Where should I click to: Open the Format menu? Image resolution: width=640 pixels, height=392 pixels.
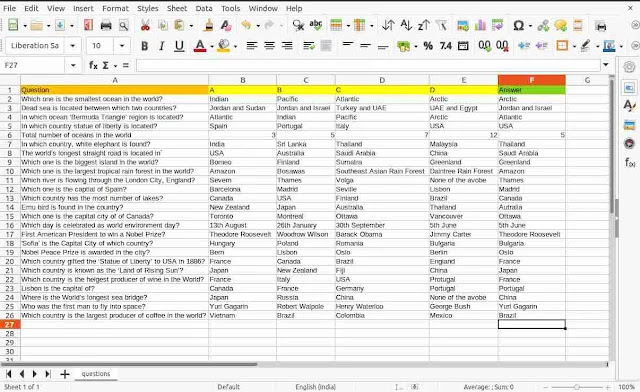(115, 8)
